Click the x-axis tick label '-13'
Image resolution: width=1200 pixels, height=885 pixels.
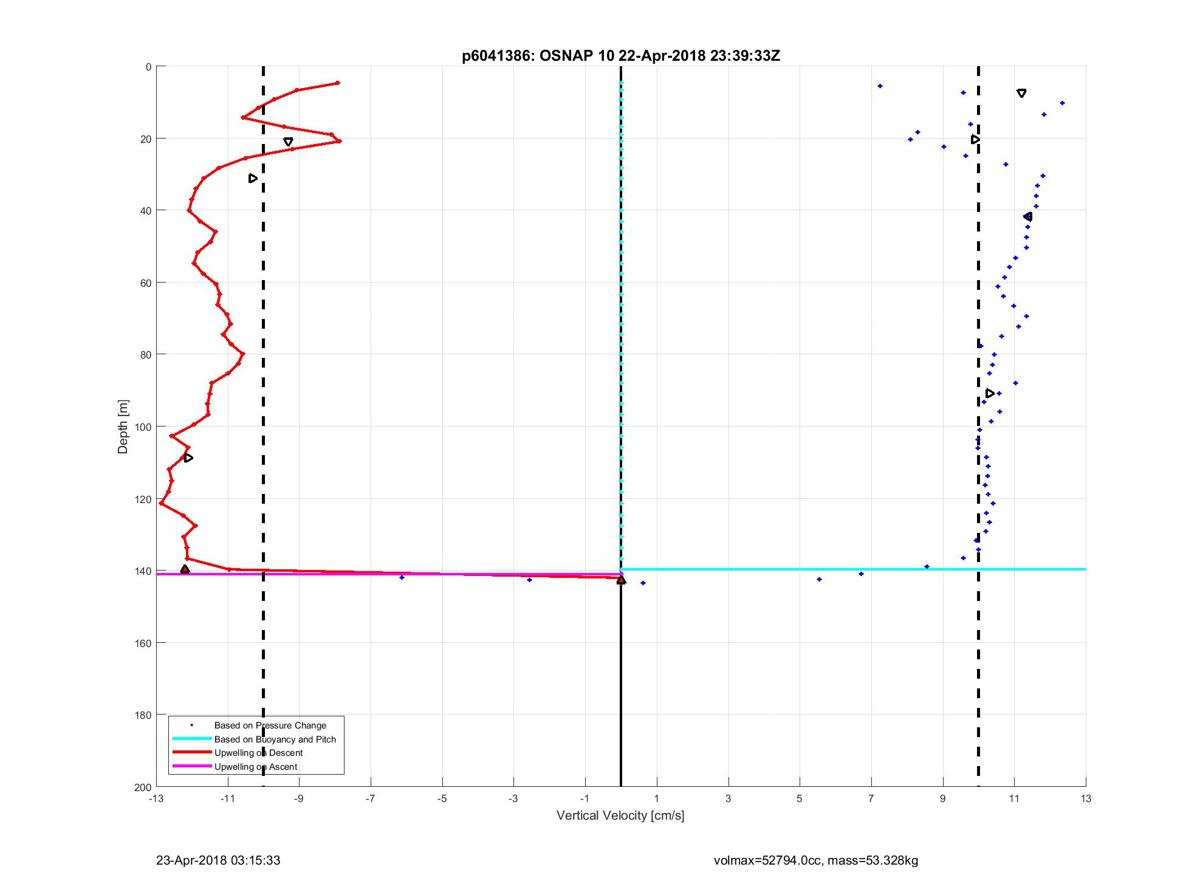tap(156, 799)
